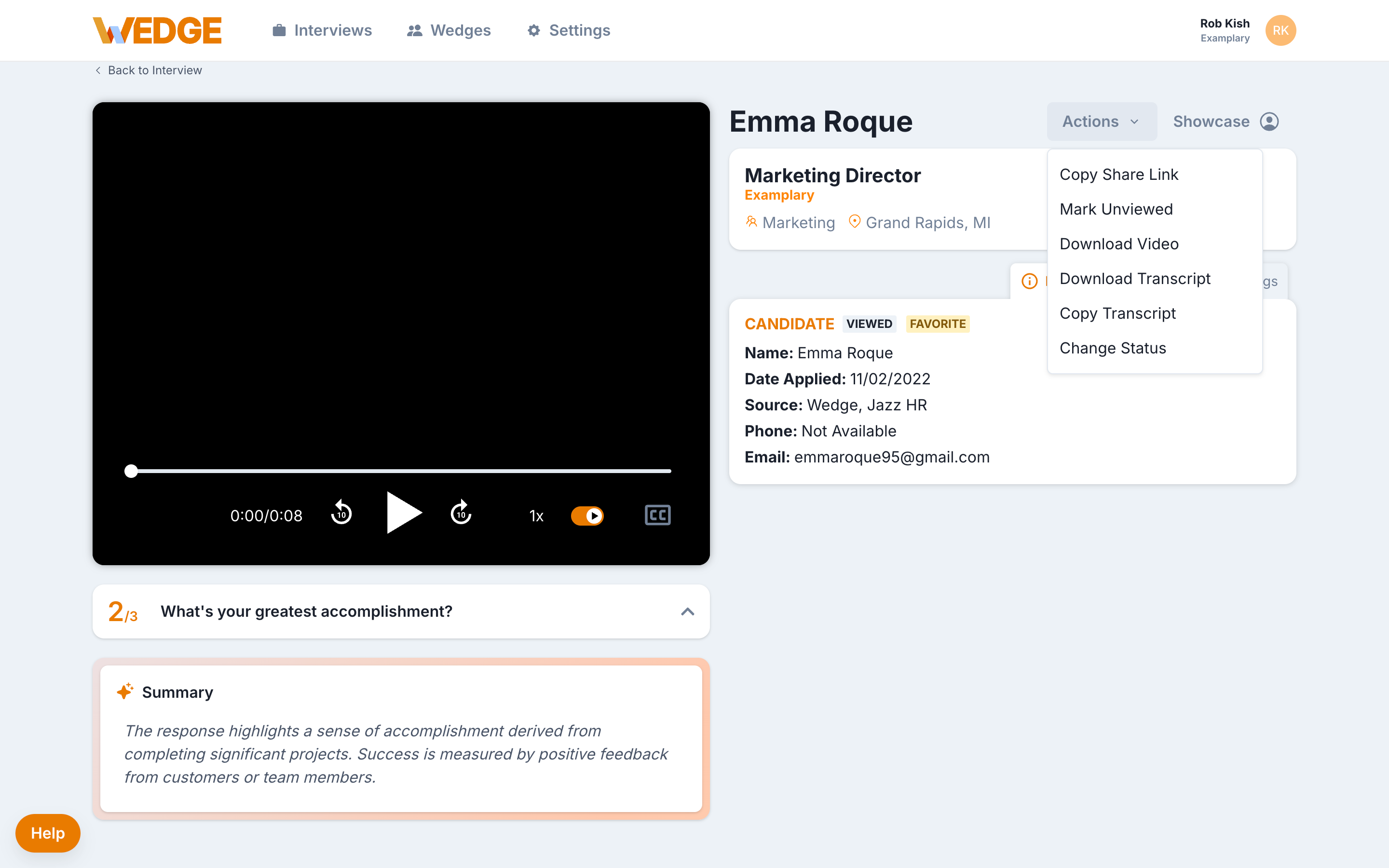Select Download Transcript from the menu
The width and height of the screenshot is (1389, 868).
coord(1134,278)
